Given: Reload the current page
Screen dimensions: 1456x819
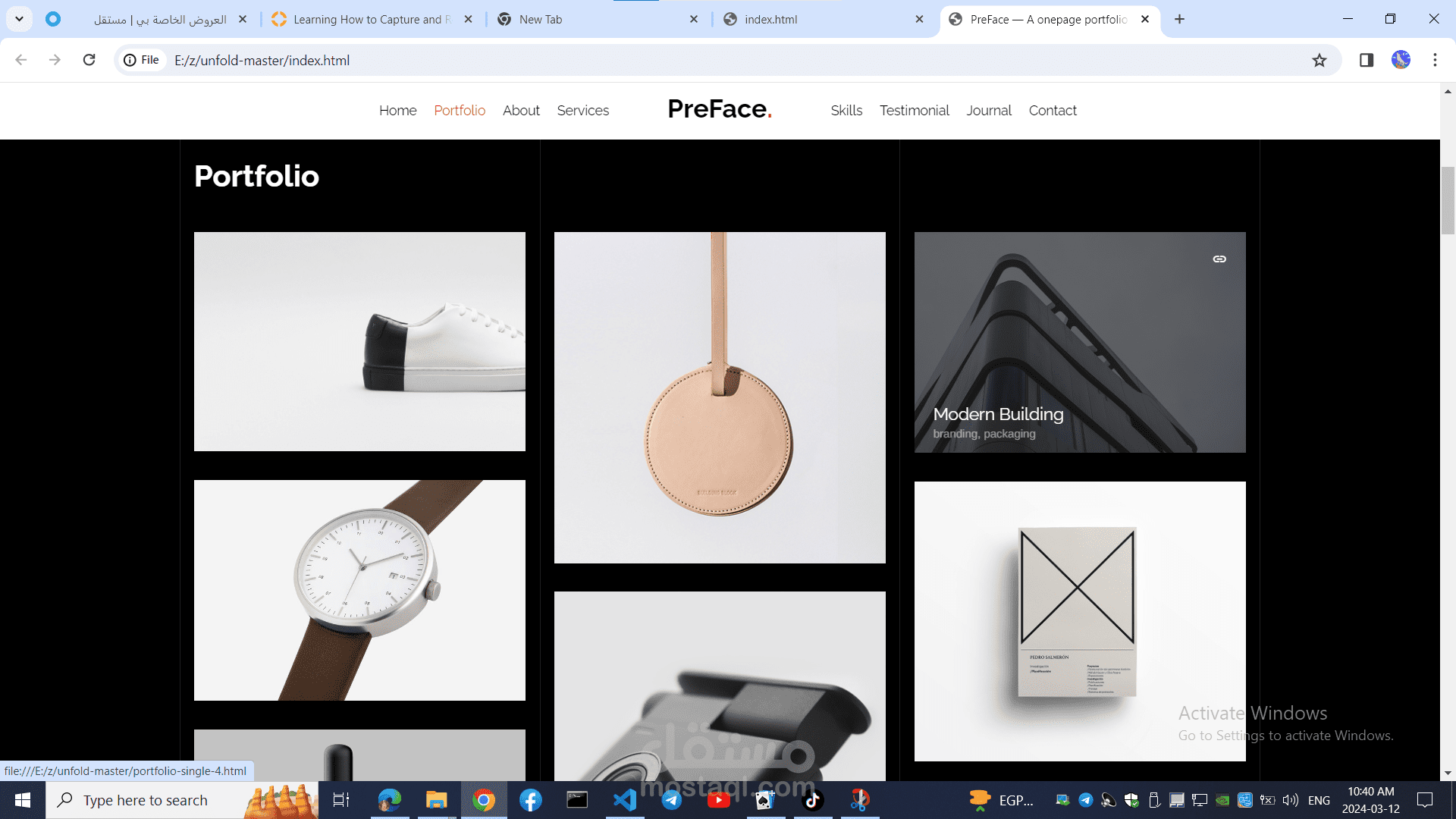Looking at the screenshot, I should tap(89, 60).
